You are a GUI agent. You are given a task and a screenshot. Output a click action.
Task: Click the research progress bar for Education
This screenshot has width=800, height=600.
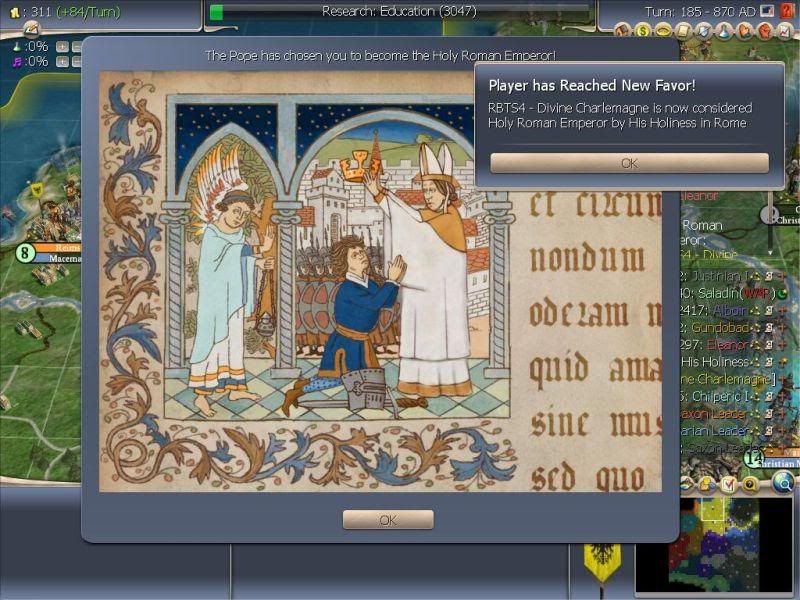(399, 11)
